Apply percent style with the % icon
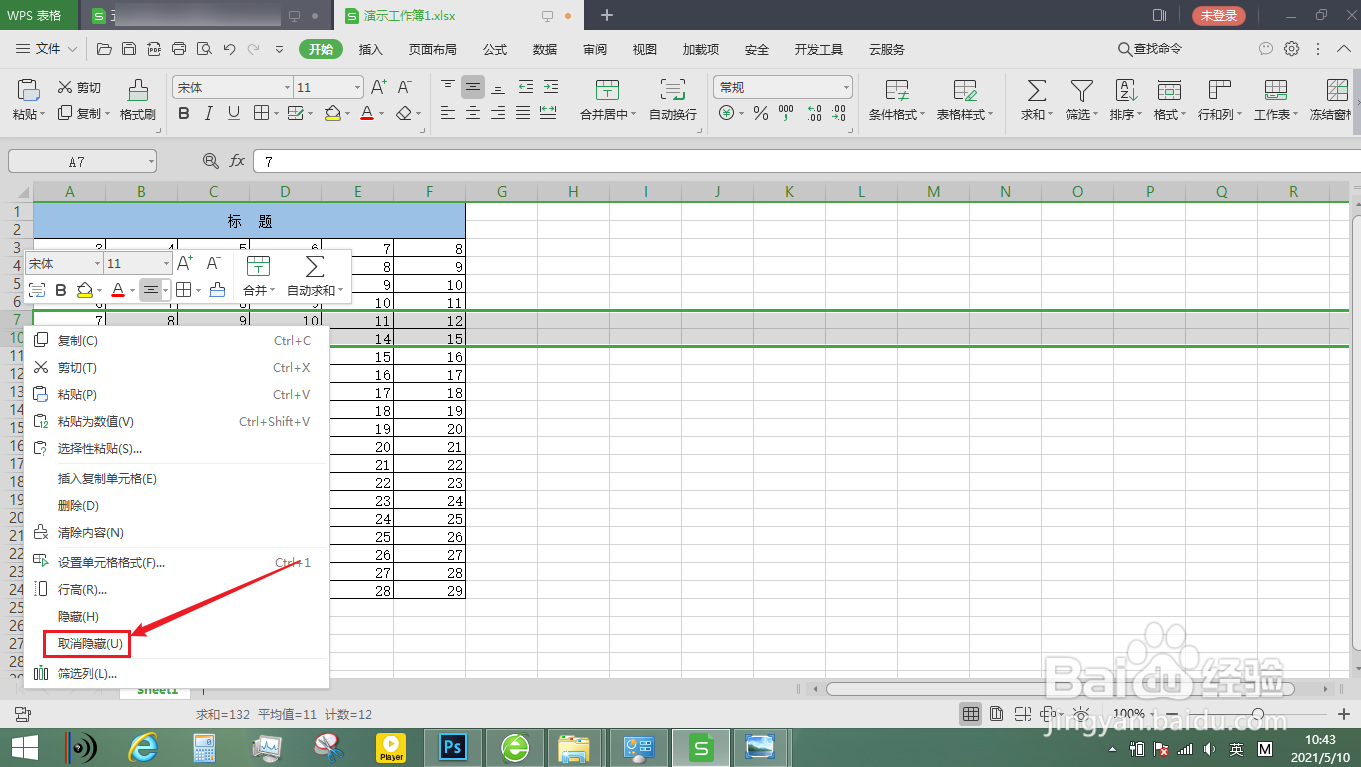Viewport: 1361px width, 767px height. pos(761,114)
